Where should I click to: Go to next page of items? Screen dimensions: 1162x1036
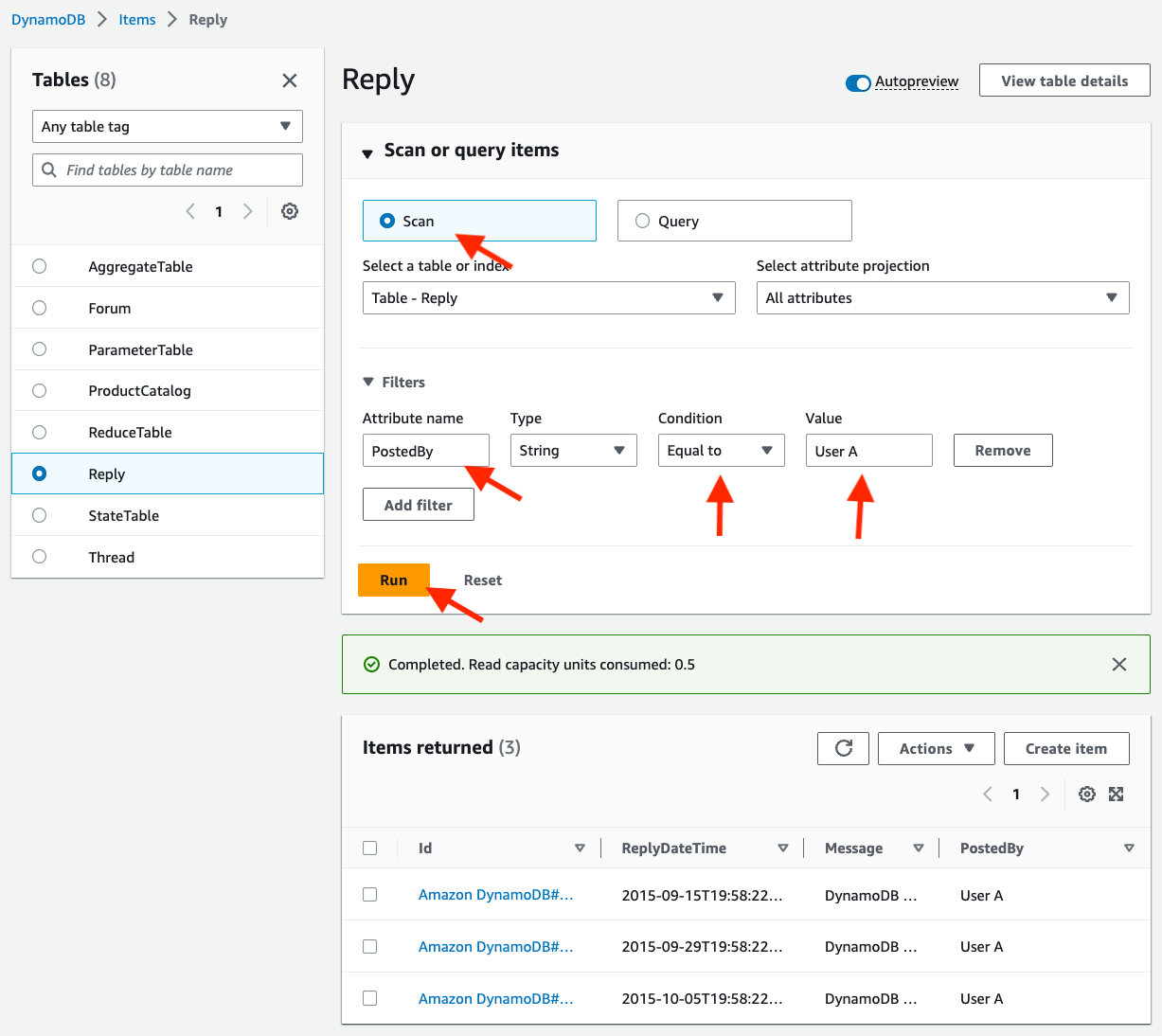(x=1045, y=795)
